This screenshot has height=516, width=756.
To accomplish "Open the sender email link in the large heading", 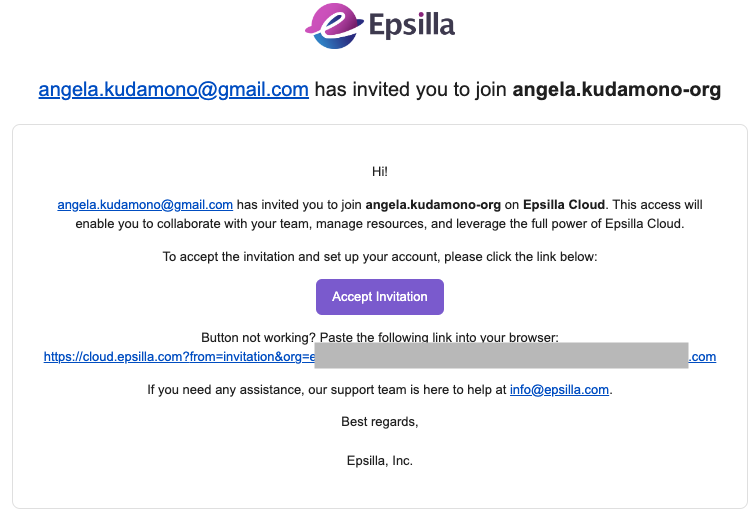I will tap(173, 90).
